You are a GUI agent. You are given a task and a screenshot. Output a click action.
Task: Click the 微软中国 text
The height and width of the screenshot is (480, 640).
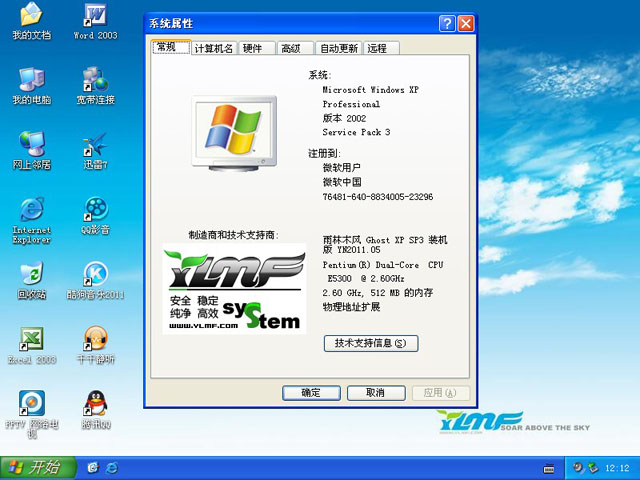pyautogui.click(x=342, y=182)
